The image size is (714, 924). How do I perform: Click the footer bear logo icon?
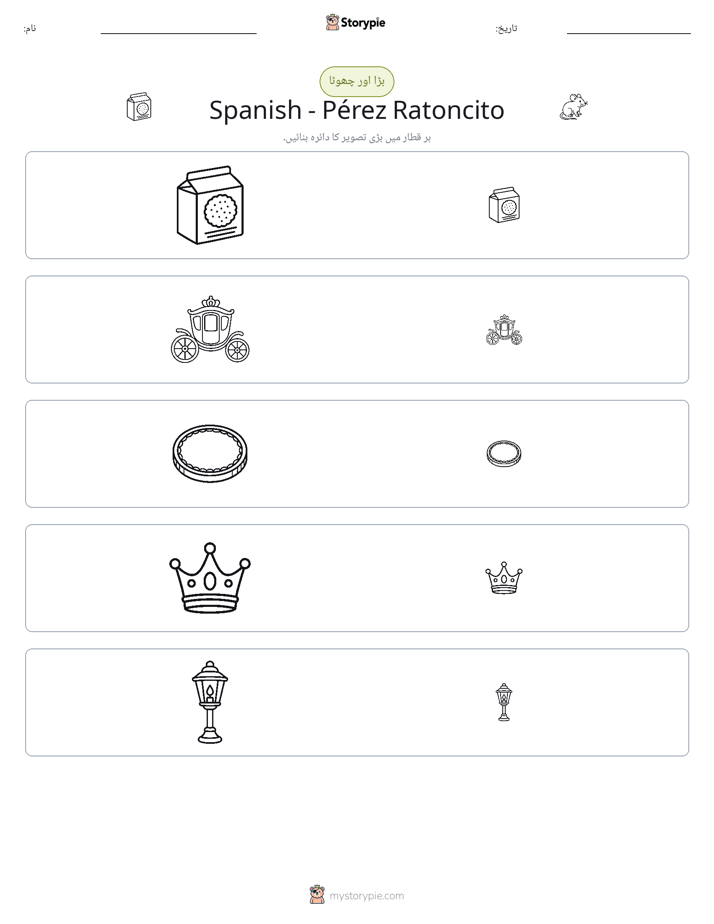click(x=317, y=895)
